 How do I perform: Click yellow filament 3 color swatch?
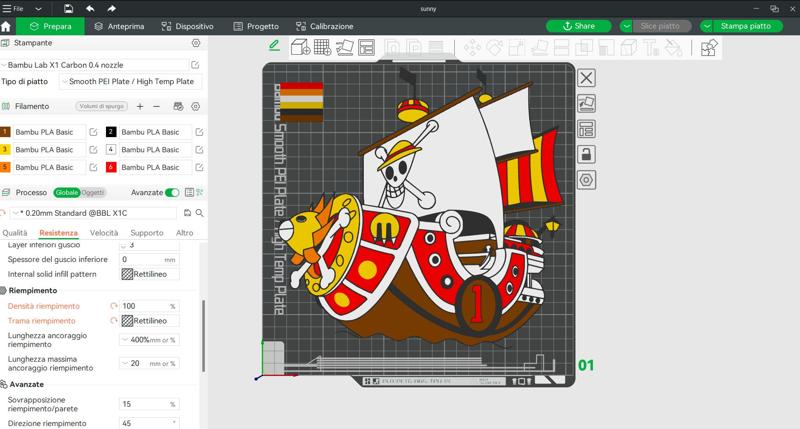[5, 149]
